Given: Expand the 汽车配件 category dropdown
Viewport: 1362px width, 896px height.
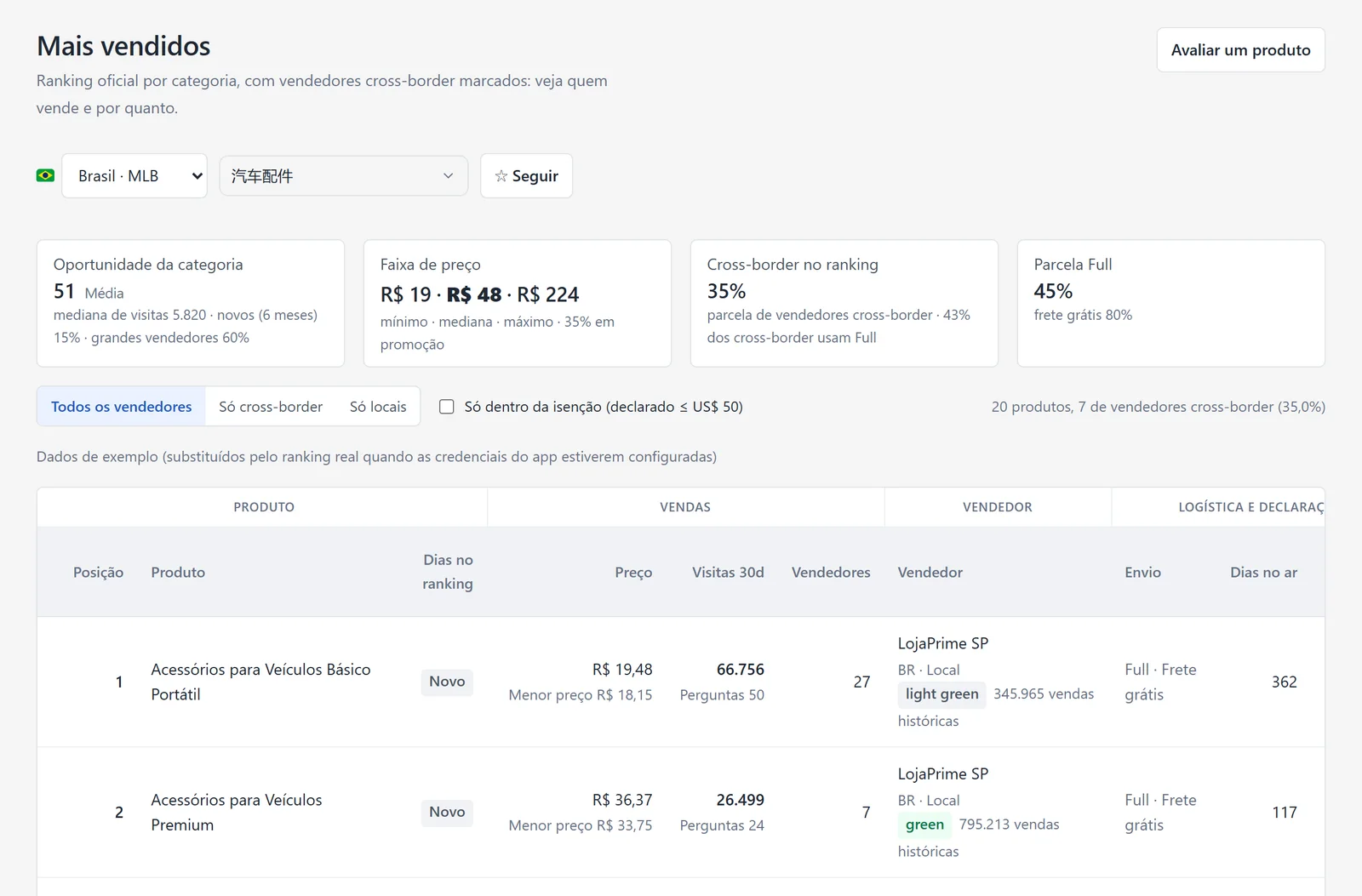Looking at the screenshot, I should 344,176.
